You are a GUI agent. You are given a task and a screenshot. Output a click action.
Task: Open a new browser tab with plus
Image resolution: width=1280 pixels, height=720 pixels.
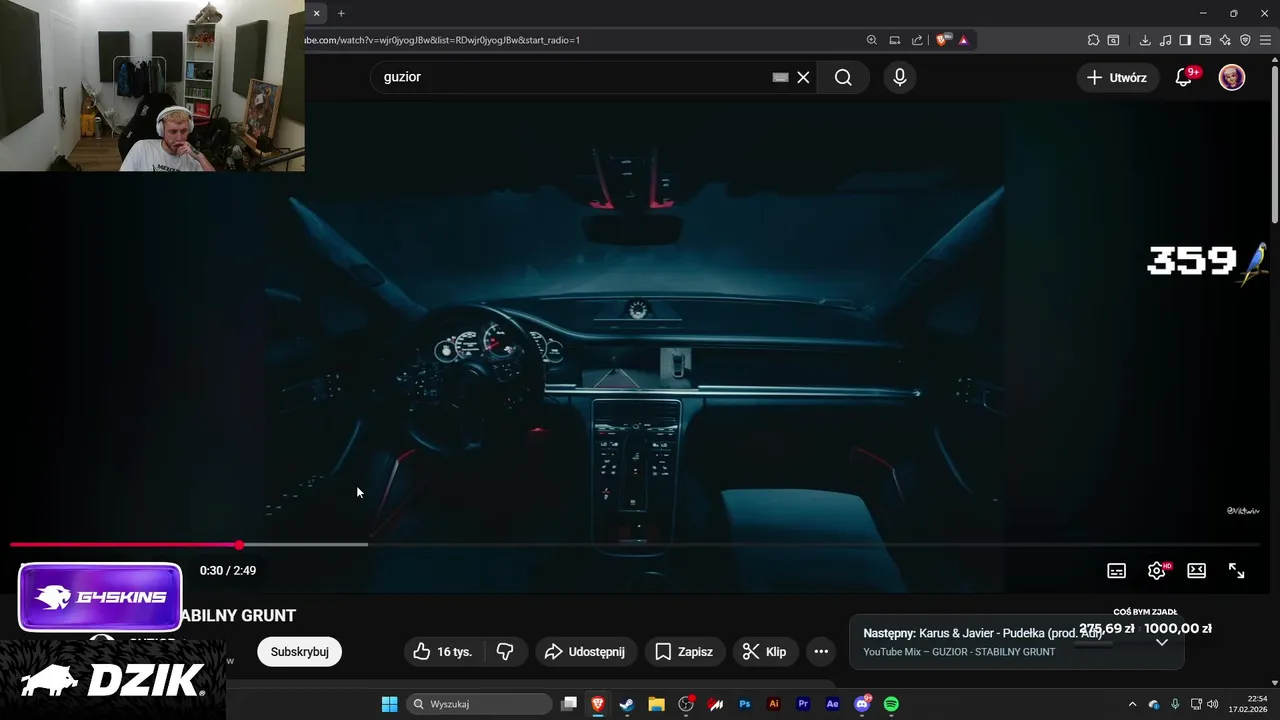click(x=341, y=13)
